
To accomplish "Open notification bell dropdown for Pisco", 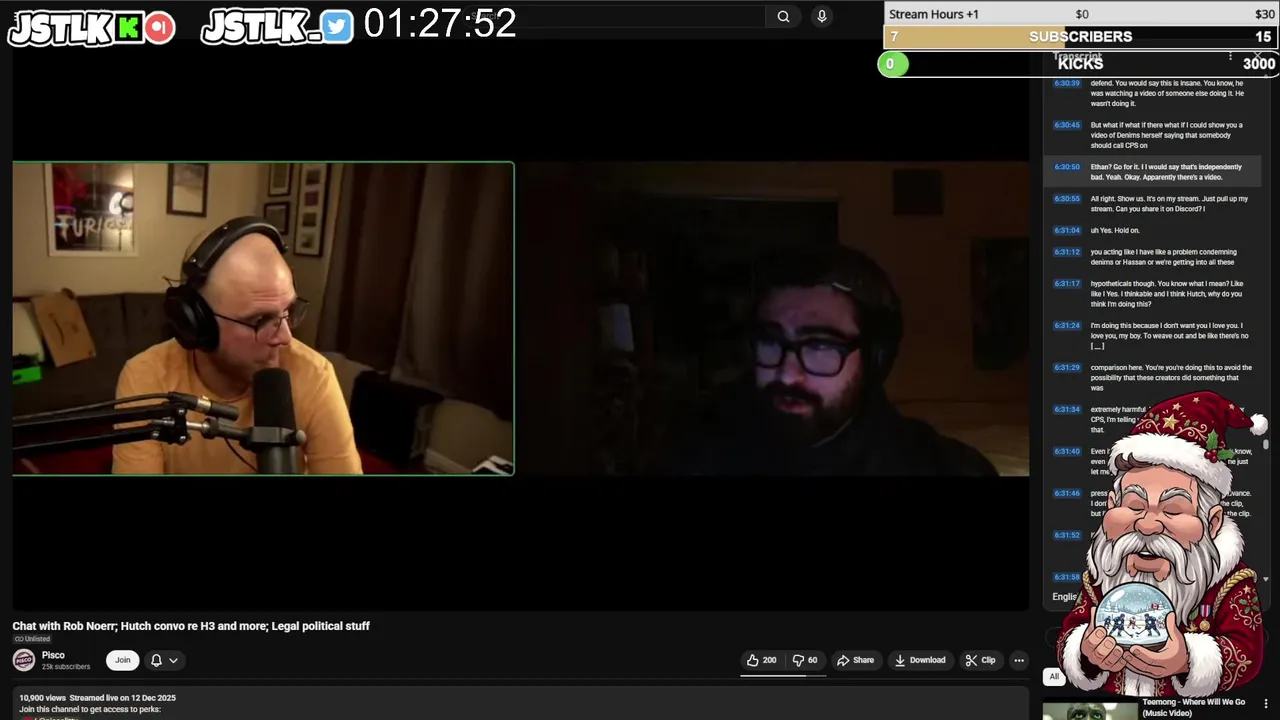I will pyautogui.click(x=164, y=660).
